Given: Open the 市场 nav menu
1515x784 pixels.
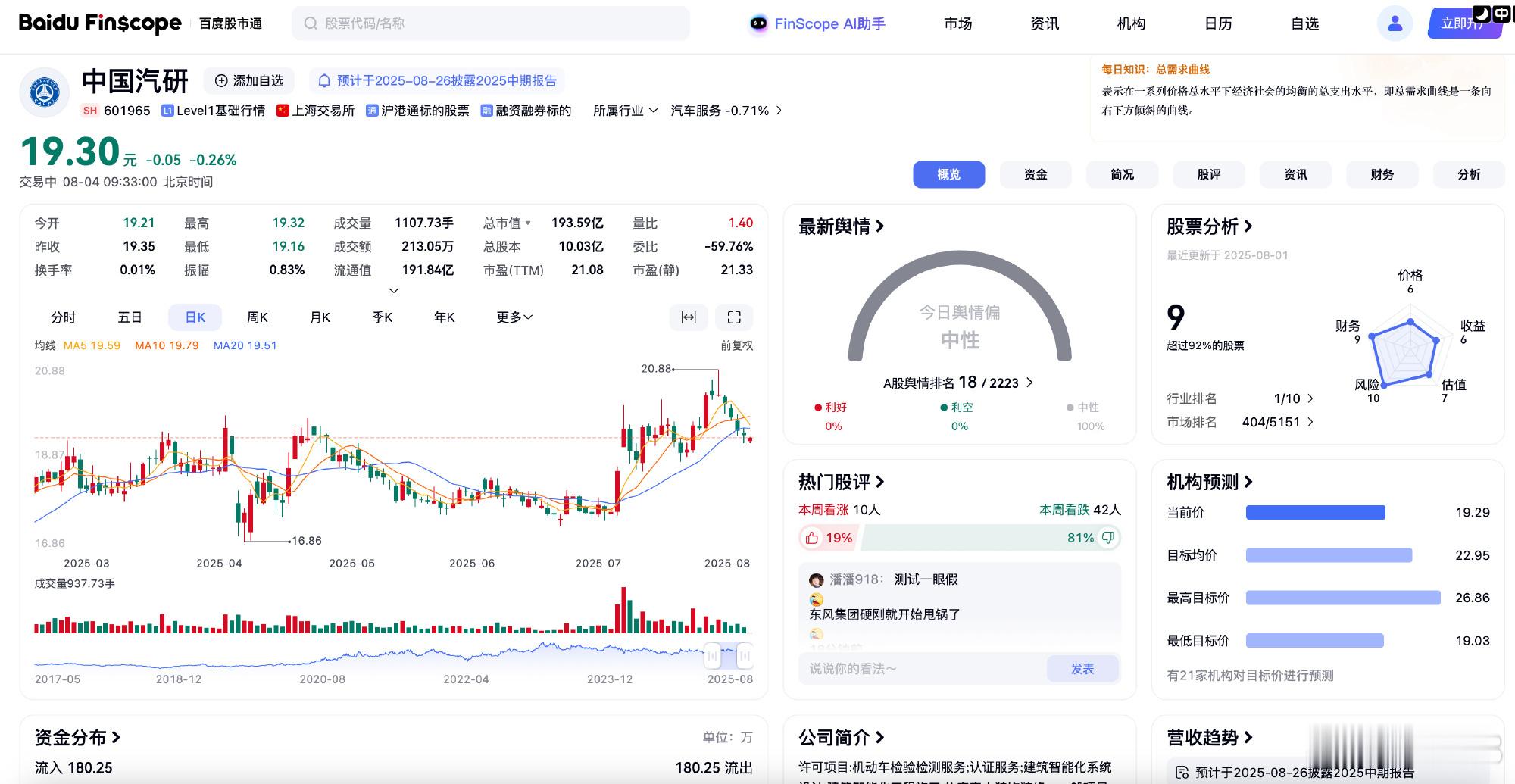Looking at the screenshot, I should coord(957,23).
